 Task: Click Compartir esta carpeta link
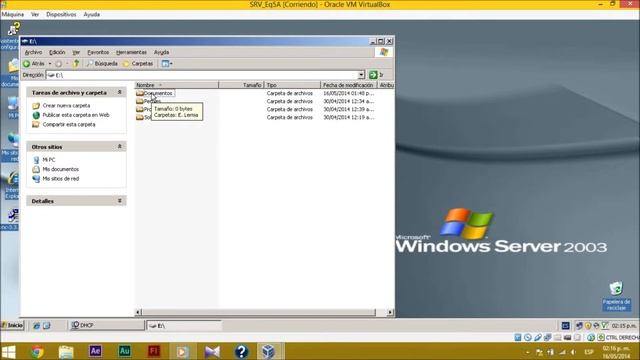click(x=69, y=124)
